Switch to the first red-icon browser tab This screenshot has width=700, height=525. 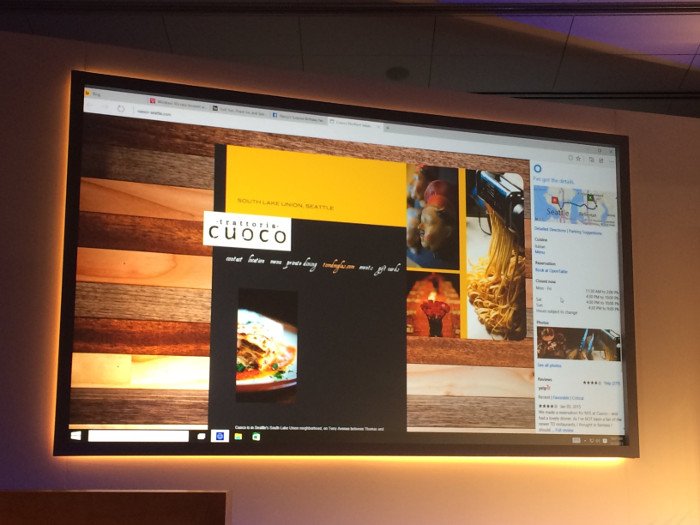178,104
